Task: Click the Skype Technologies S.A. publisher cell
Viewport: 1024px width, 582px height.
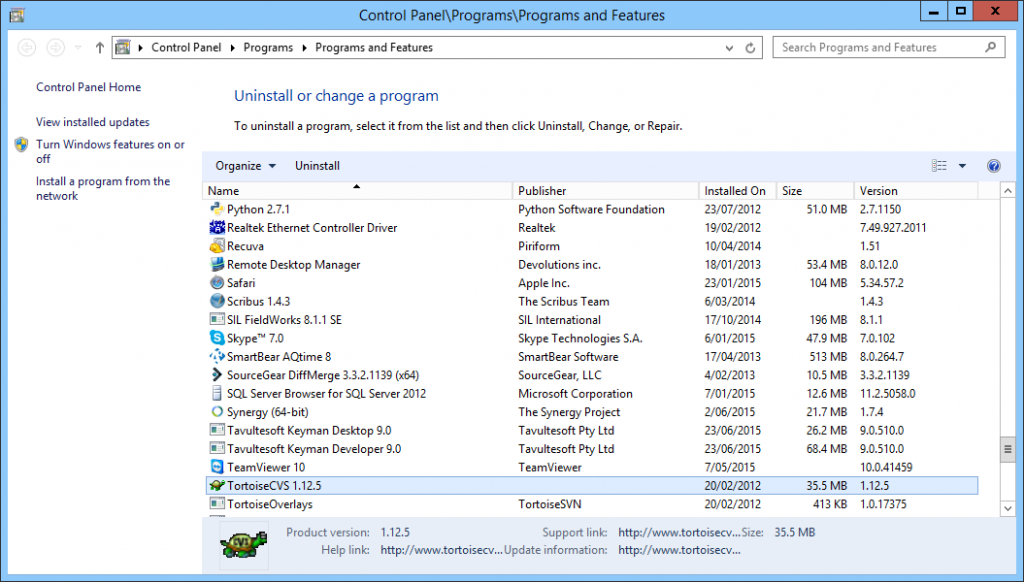Action: point(581,338)
